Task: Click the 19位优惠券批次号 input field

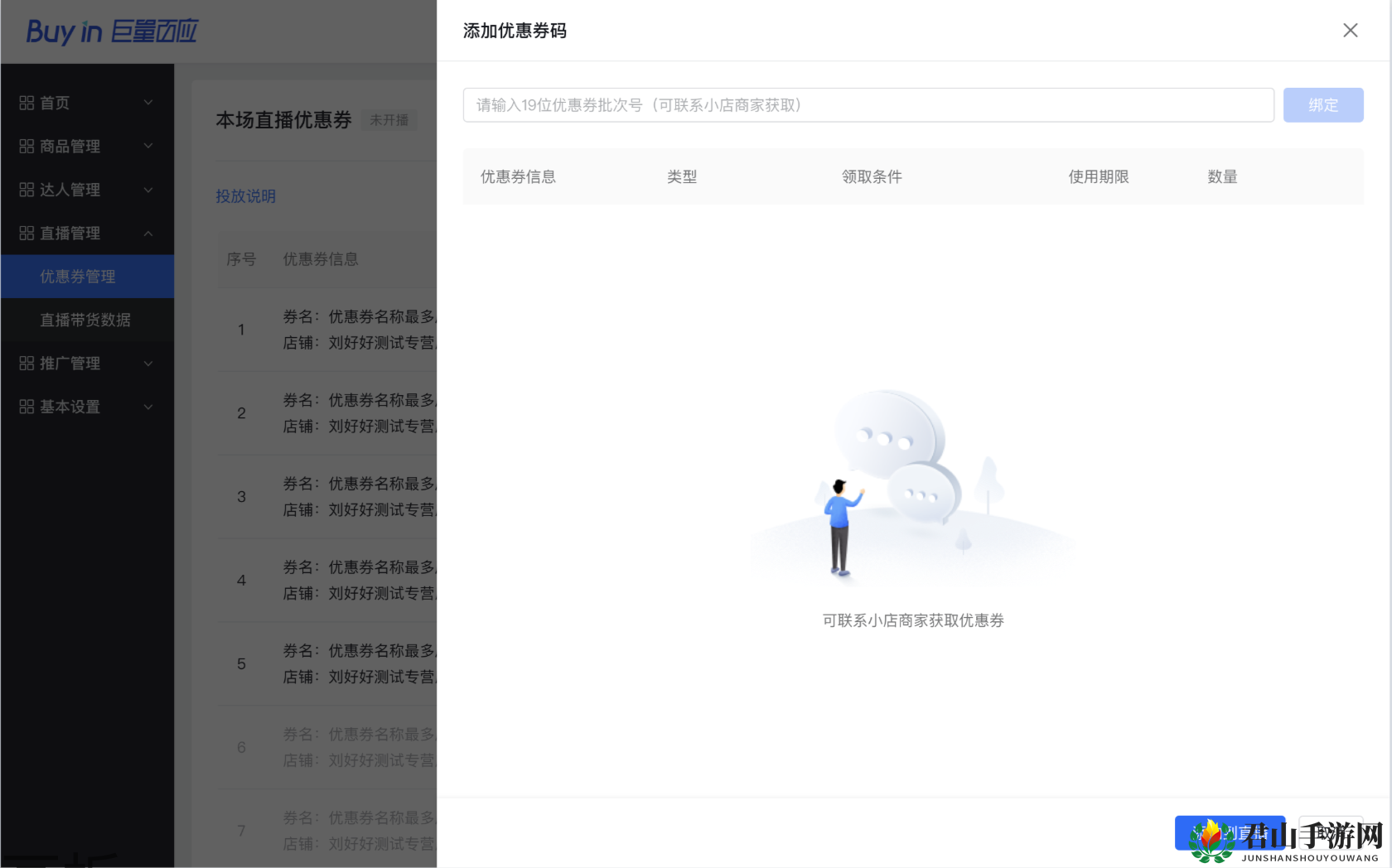Action: tap(868, 105)
